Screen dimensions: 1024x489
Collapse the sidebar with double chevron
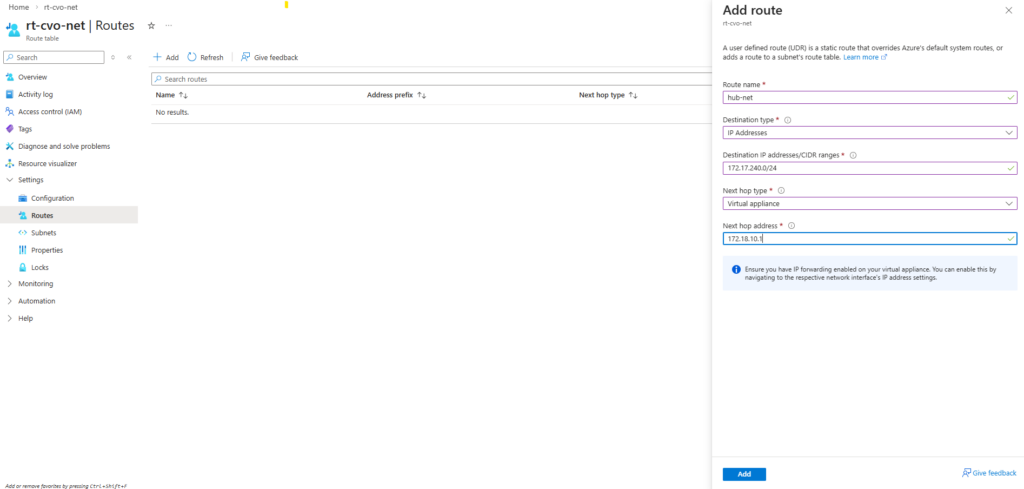(x=129, y=57)
